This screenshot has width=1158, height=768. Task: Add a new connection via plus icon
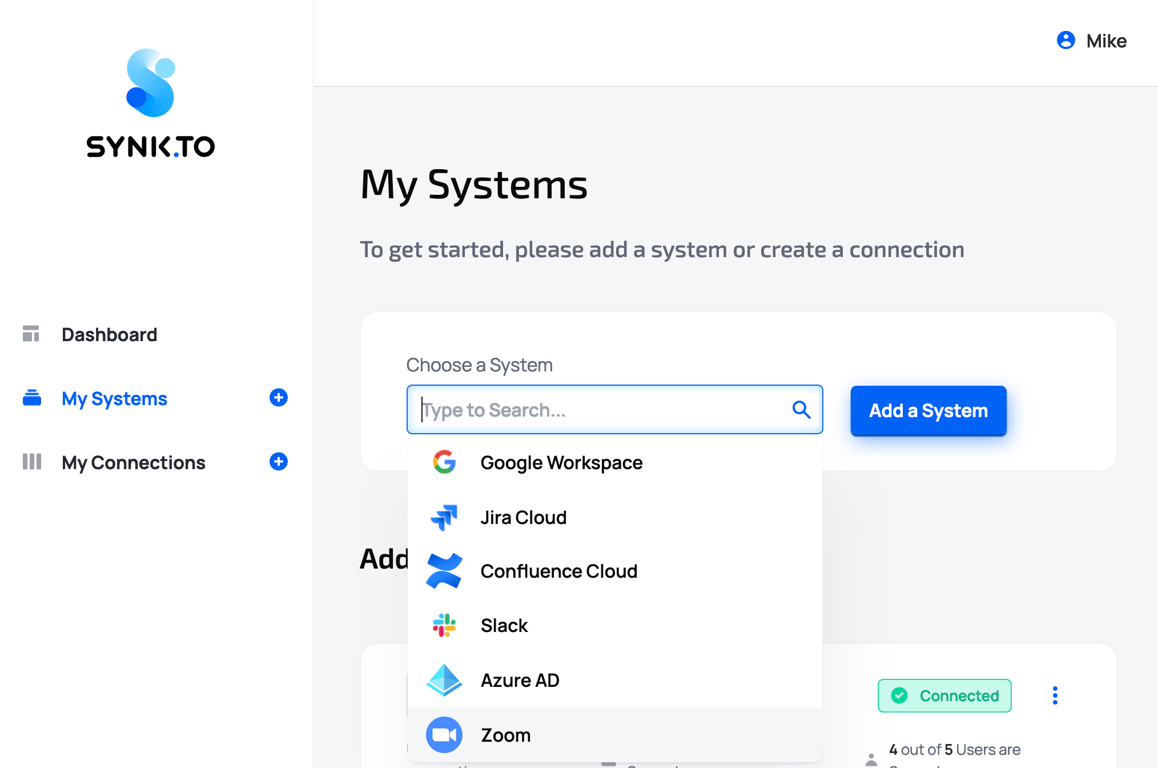(x=278, y=462)
